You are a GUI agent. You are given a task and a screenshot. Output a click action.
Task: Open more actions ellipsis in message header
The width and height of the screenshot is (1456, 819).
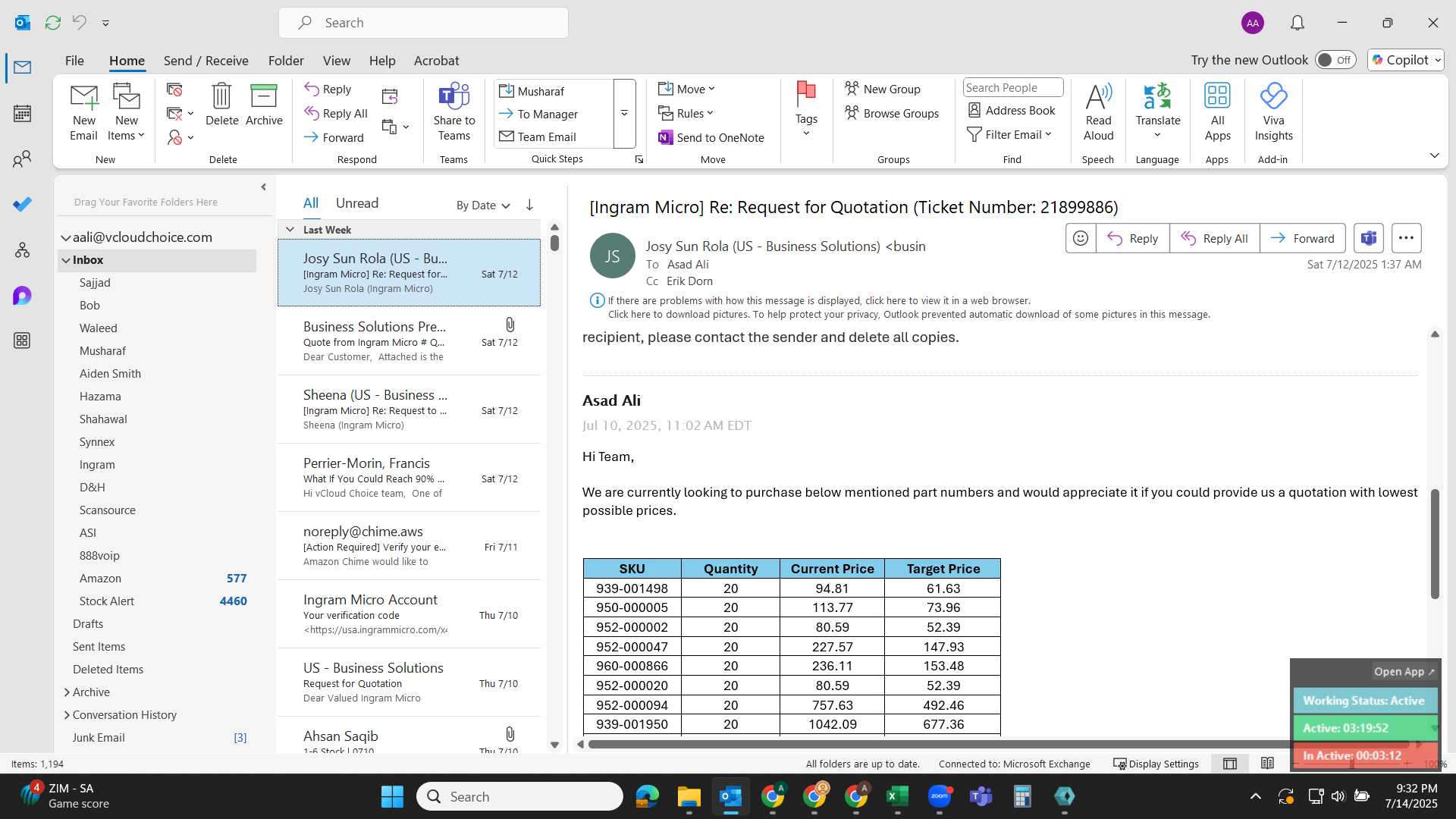point(1406,238)
